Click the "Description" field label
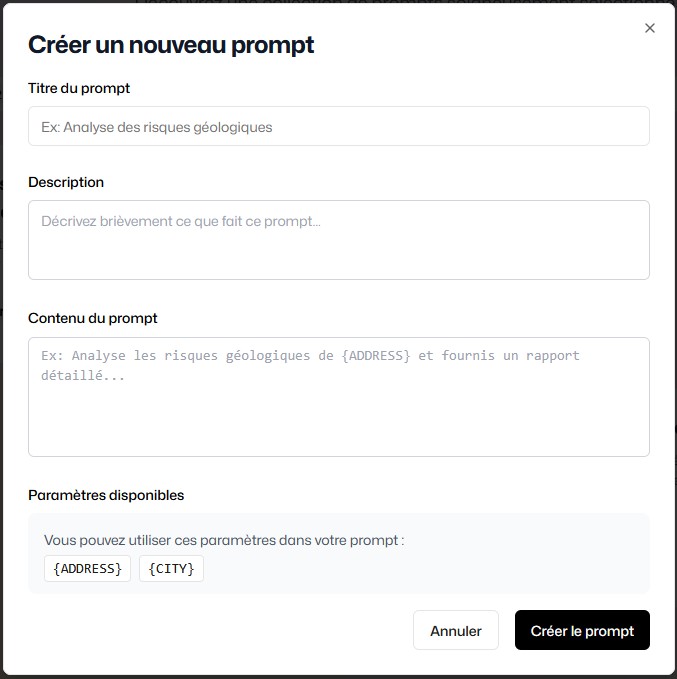Image resolution: width=677 pixels, height=679 pixels. pyautogui.click(x=66, y=182)
